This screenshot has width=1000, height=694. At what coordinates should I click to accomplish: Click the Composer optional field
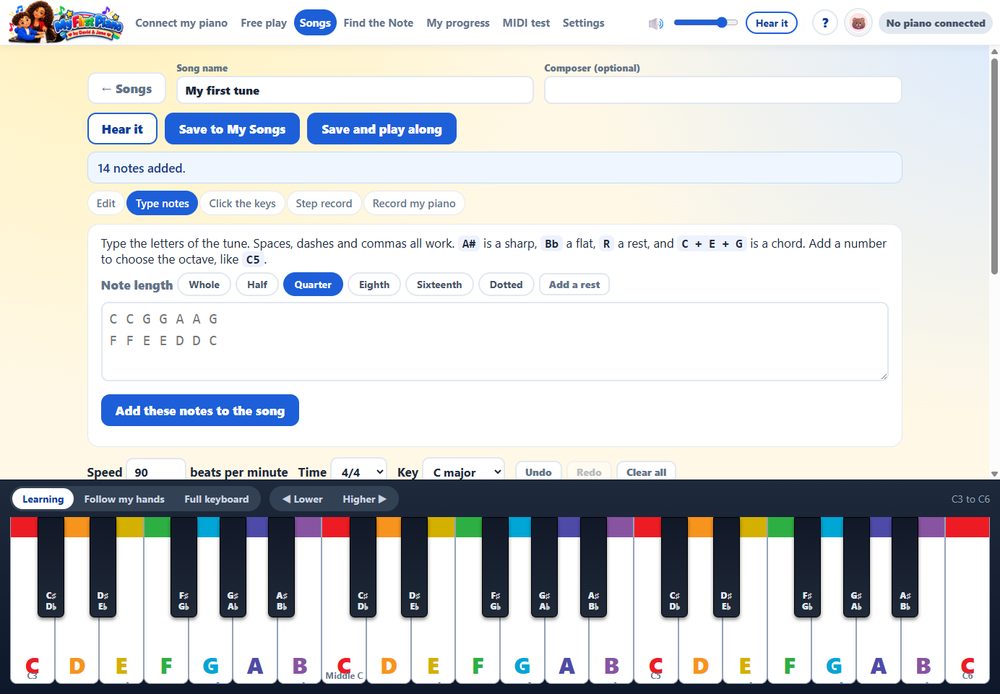pos(723,90)
